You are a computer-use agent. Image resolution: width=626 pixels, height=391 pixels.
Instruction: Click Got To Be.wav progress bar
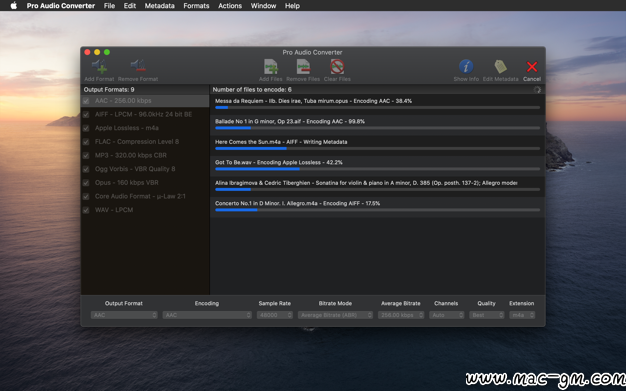pos(377,169)
